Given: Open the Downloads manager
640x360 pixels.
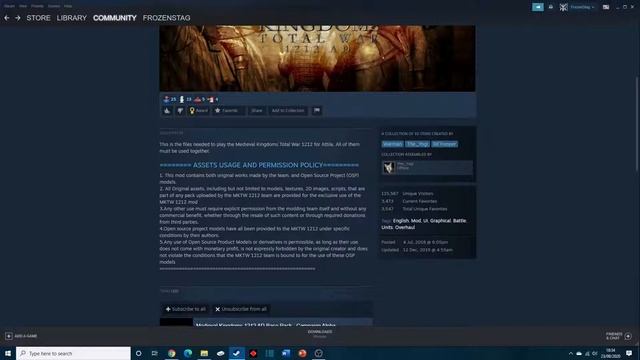Looking at the screenshot, I should 320,334.
